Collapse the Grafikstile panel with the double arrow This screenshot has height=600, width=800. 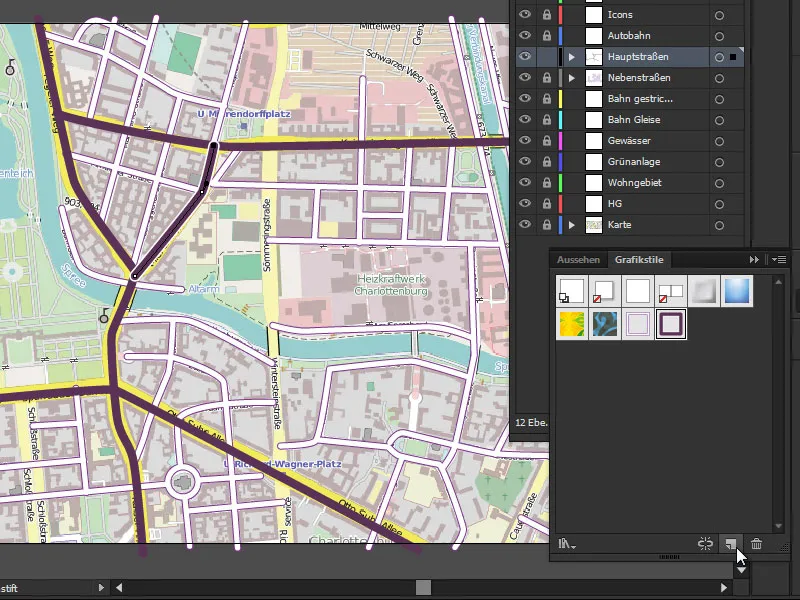754,260
